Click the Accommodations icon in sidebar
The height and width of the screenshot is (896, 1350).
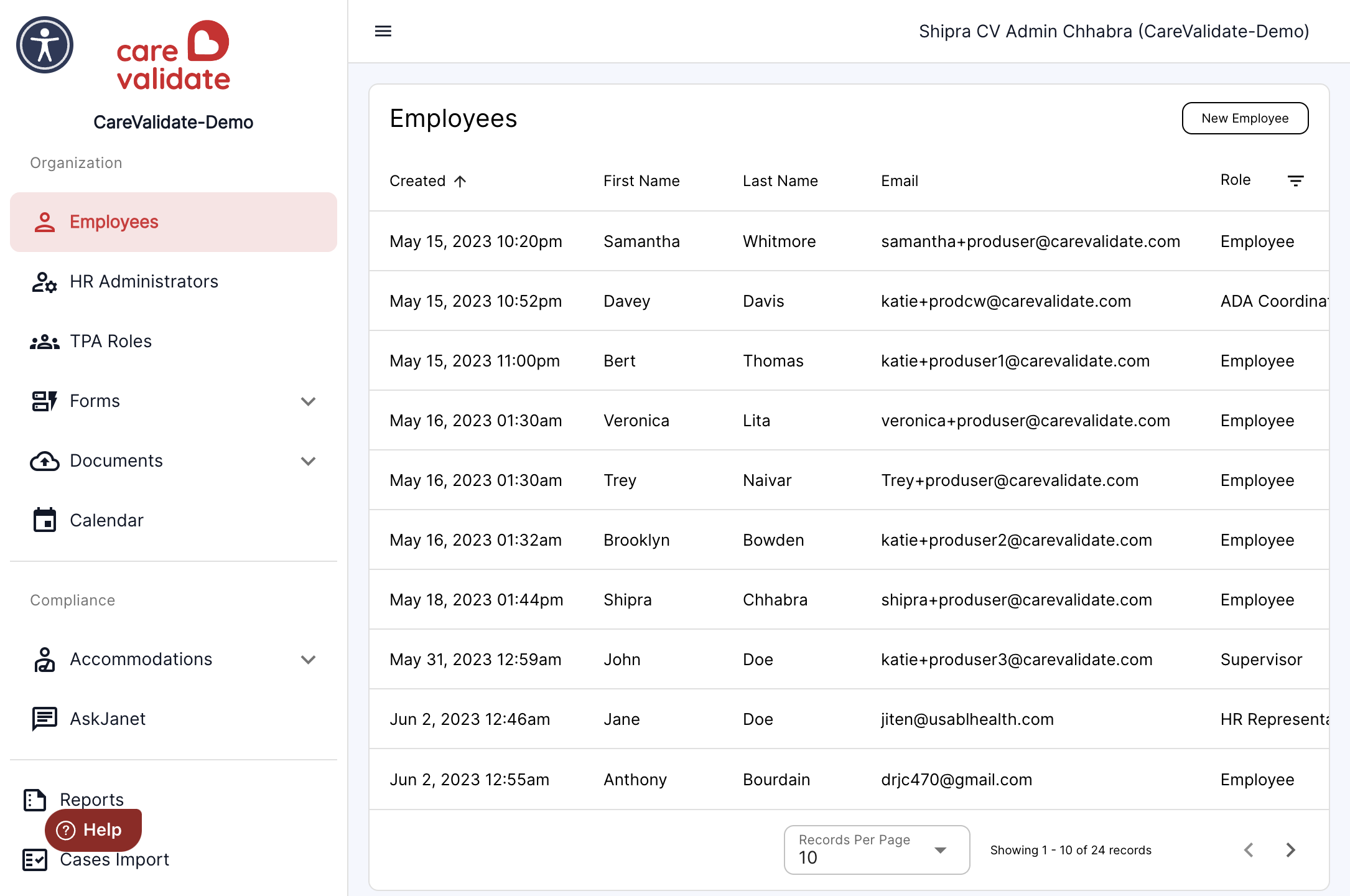45,660
